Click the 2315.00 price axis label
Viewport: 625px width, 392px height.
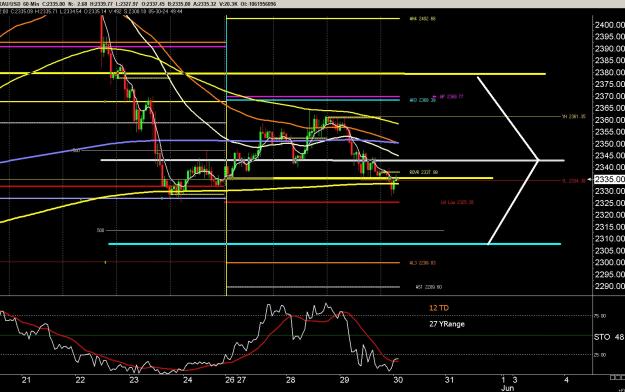click(609, 227)
